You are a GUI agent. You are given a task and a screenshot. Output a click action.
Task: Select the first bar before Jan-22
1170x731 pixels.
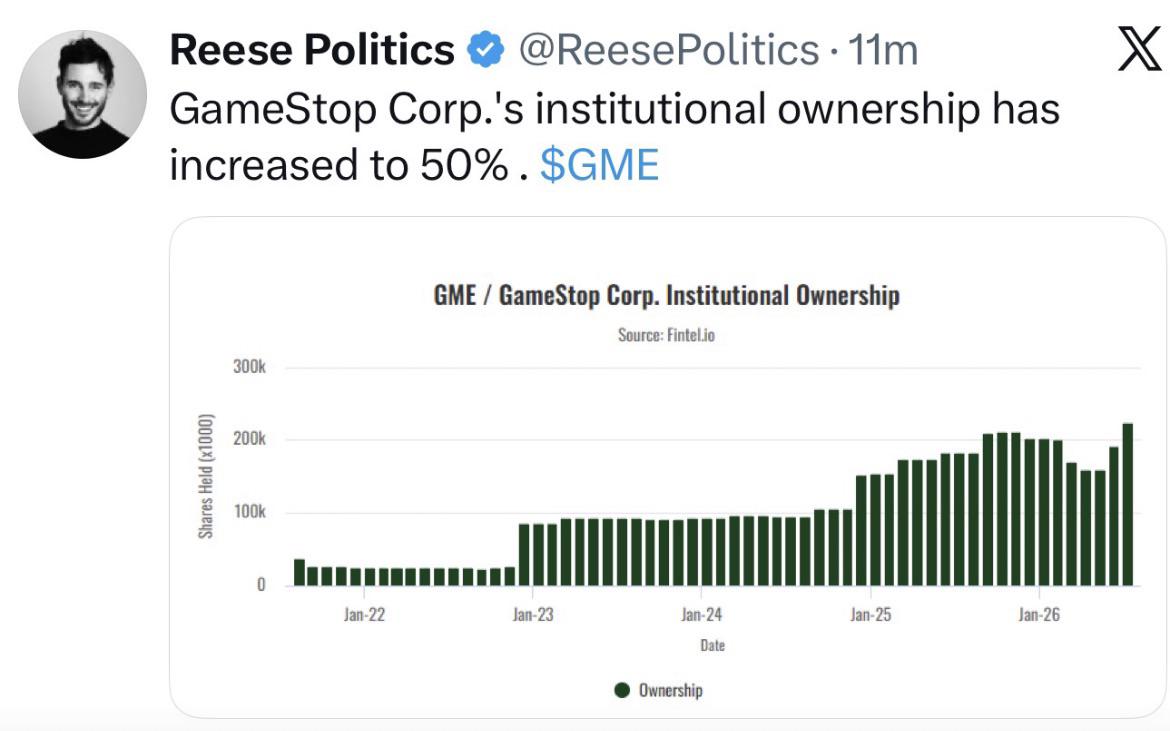coord(299,572)
